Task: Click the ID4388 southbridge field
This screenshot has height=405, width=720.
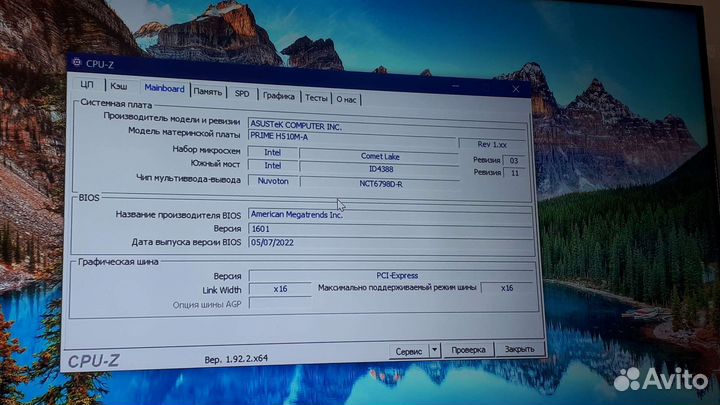Action: pyautogui.click(x=379, y=169)
